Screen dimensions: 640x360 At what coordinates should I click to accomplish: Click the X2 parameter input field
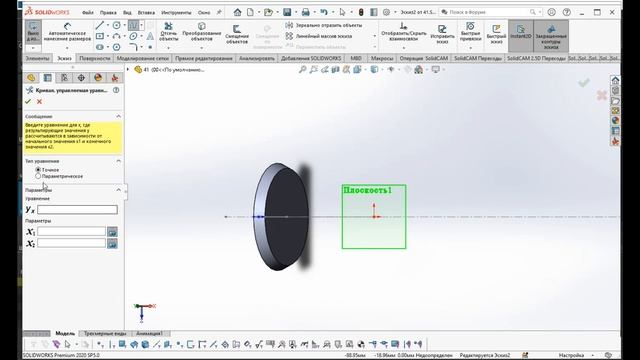click(71, 243)
